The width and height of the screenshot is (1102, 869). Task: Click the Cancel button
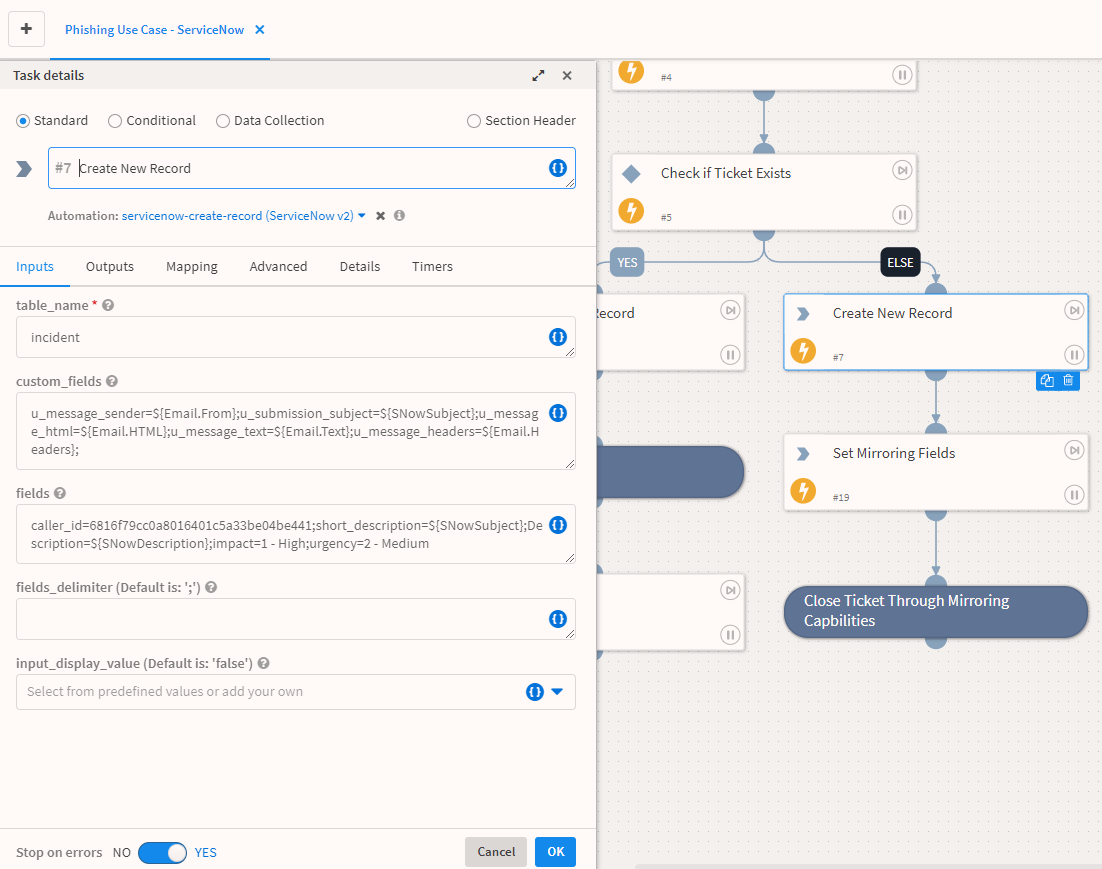(x=496, y=852)
